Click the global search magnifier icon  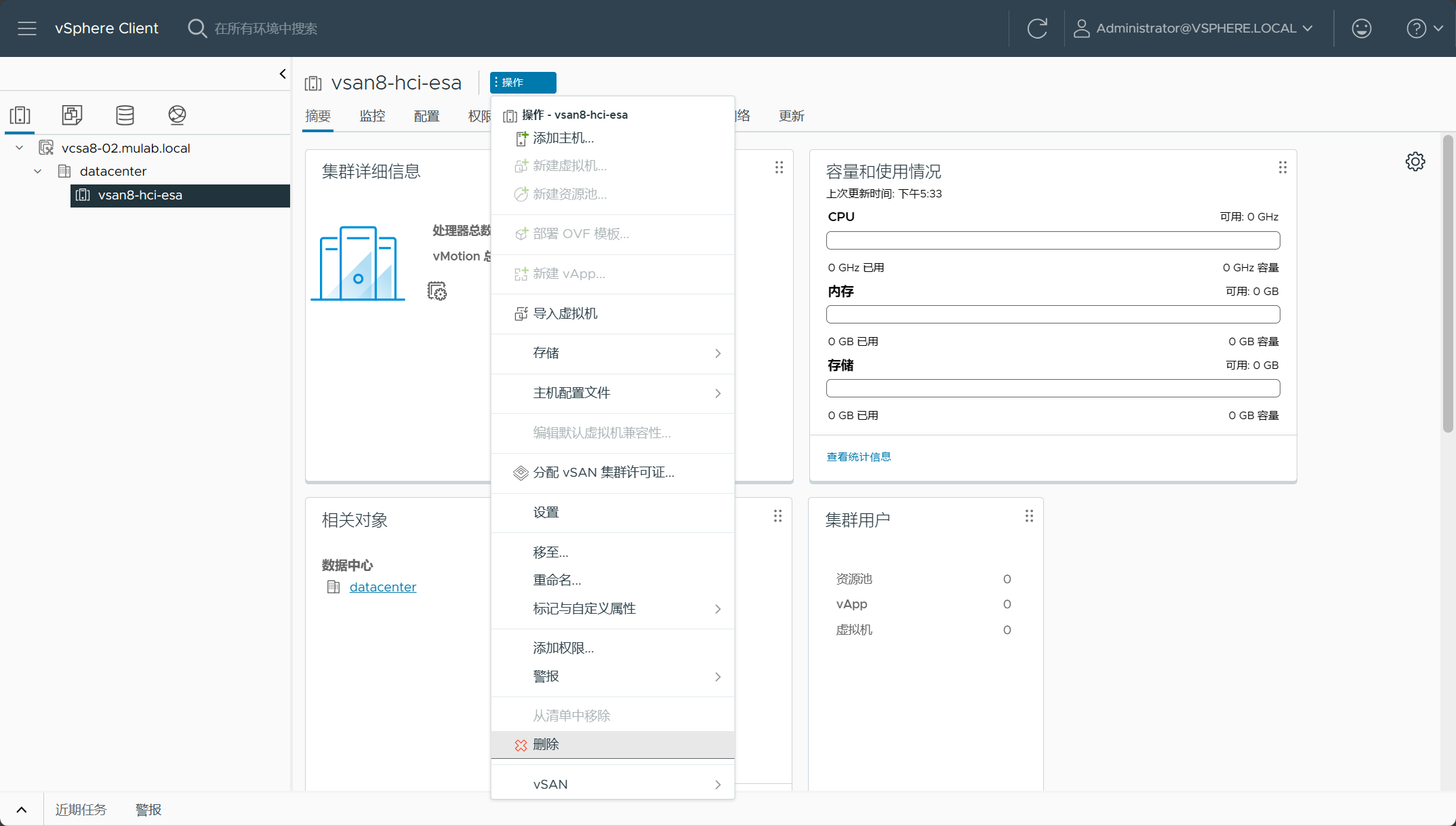click(197, 28)
